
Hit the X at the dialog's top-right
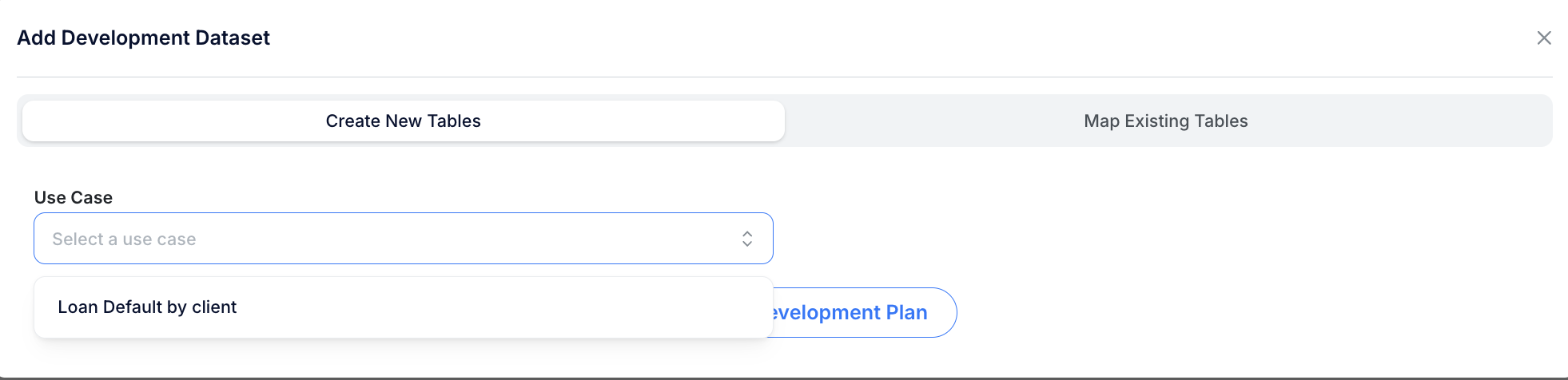click(x=1544, y=38)
